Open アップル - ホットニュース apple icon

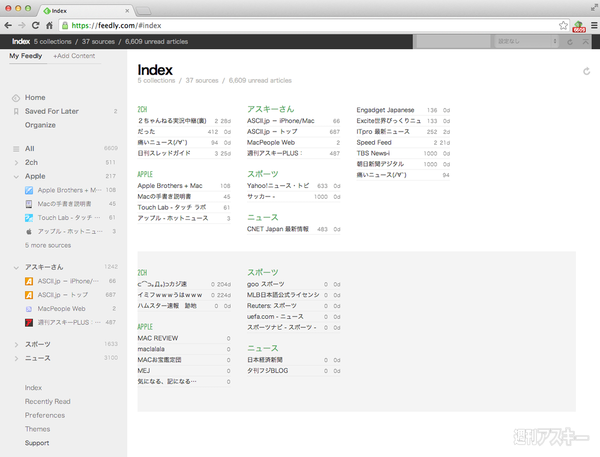pyautogui.click(x=29, y=232)
